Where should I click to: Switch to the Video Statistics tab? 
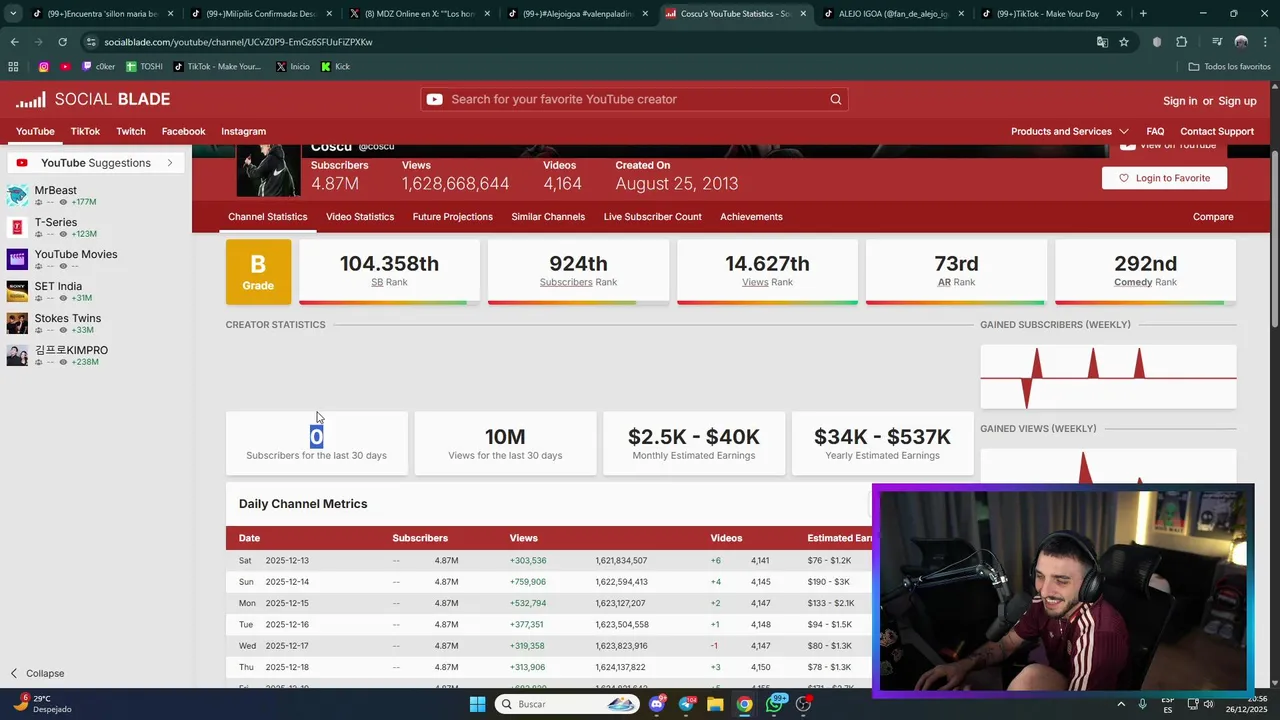tap(360, 216)
